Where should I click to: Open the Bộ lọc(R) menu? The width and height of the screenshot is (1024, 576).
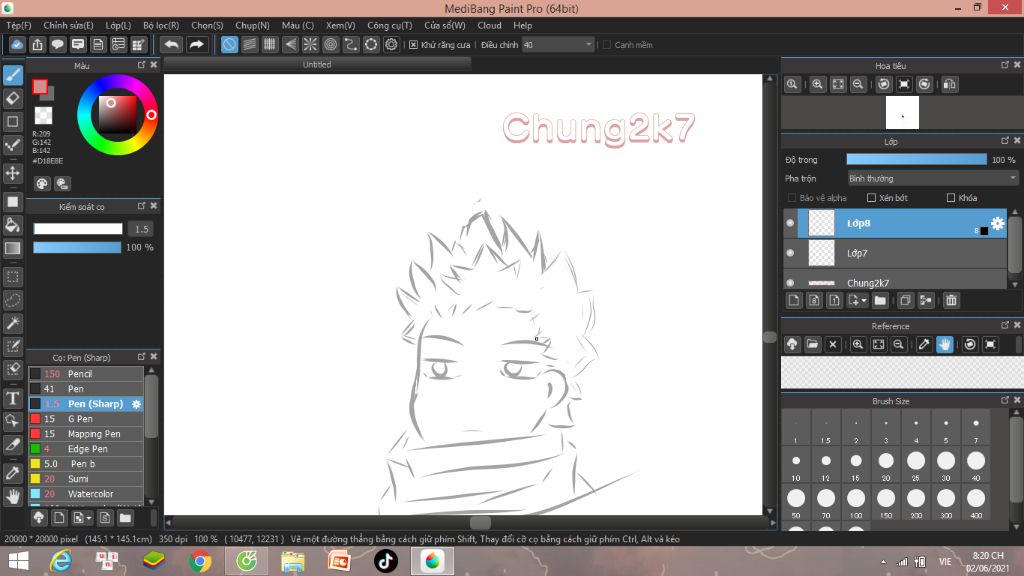(161, 25)
